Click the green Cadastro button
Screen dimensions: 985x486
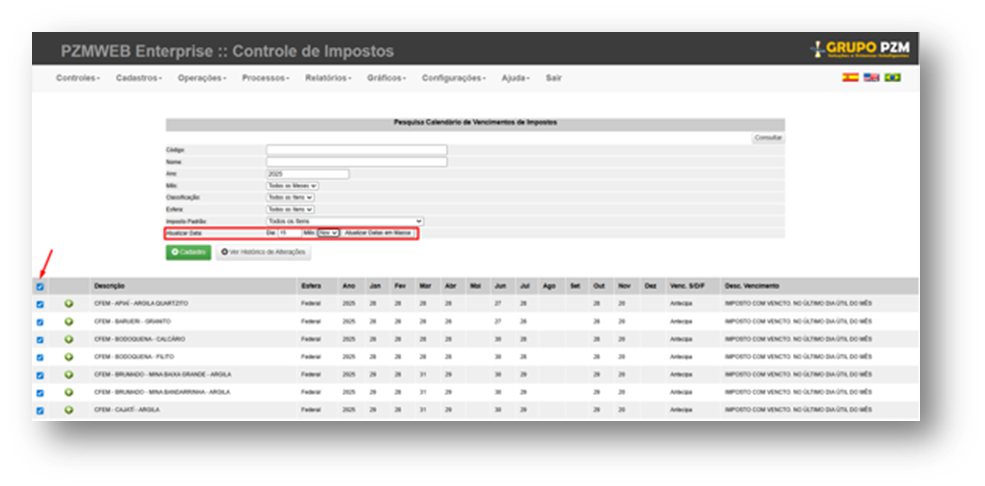188,253
